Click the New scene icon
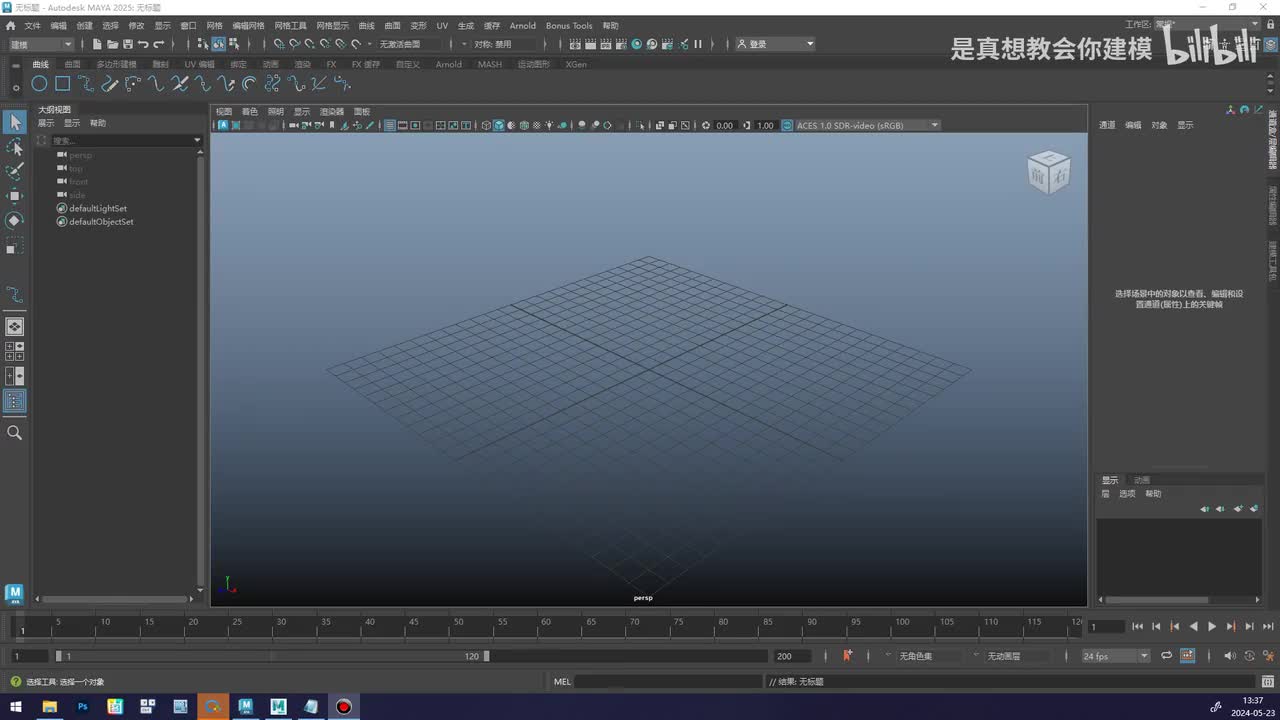Screen dimensions: 1280x720 point(97,44)
